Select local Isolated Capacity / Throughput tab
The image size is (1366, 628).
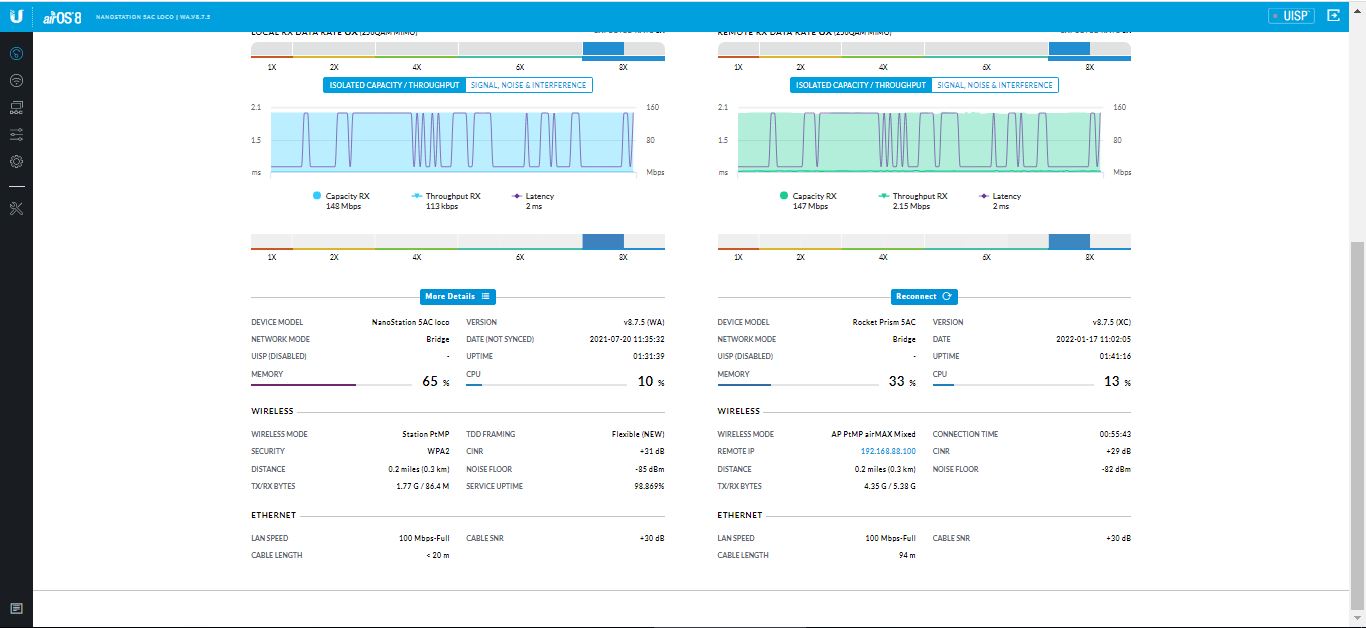point(394,85)
